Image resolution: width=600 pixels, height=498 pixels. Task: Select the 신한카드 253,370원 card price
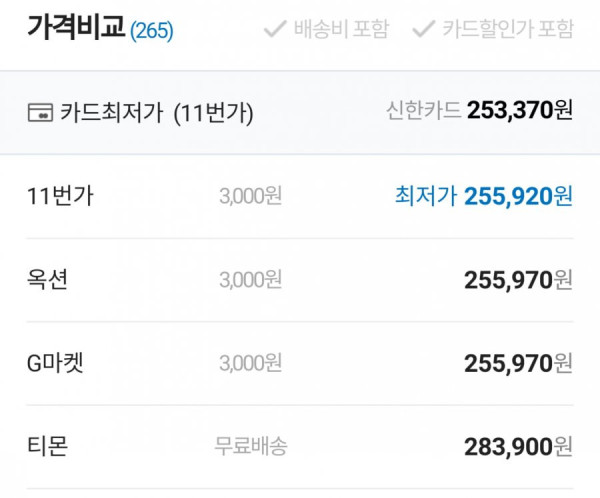[x=479, y=111]
